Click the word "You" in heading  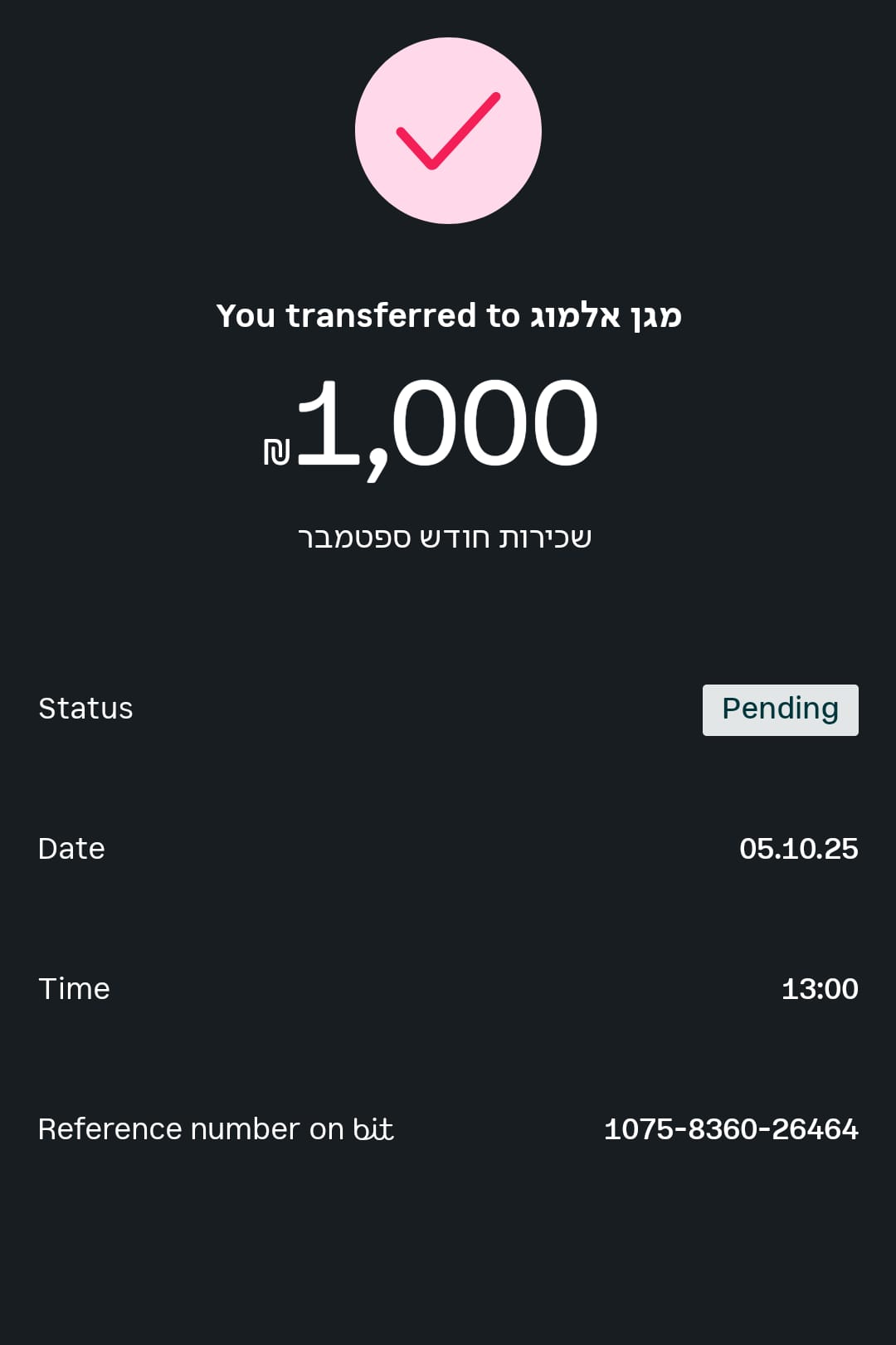(246, 316)
